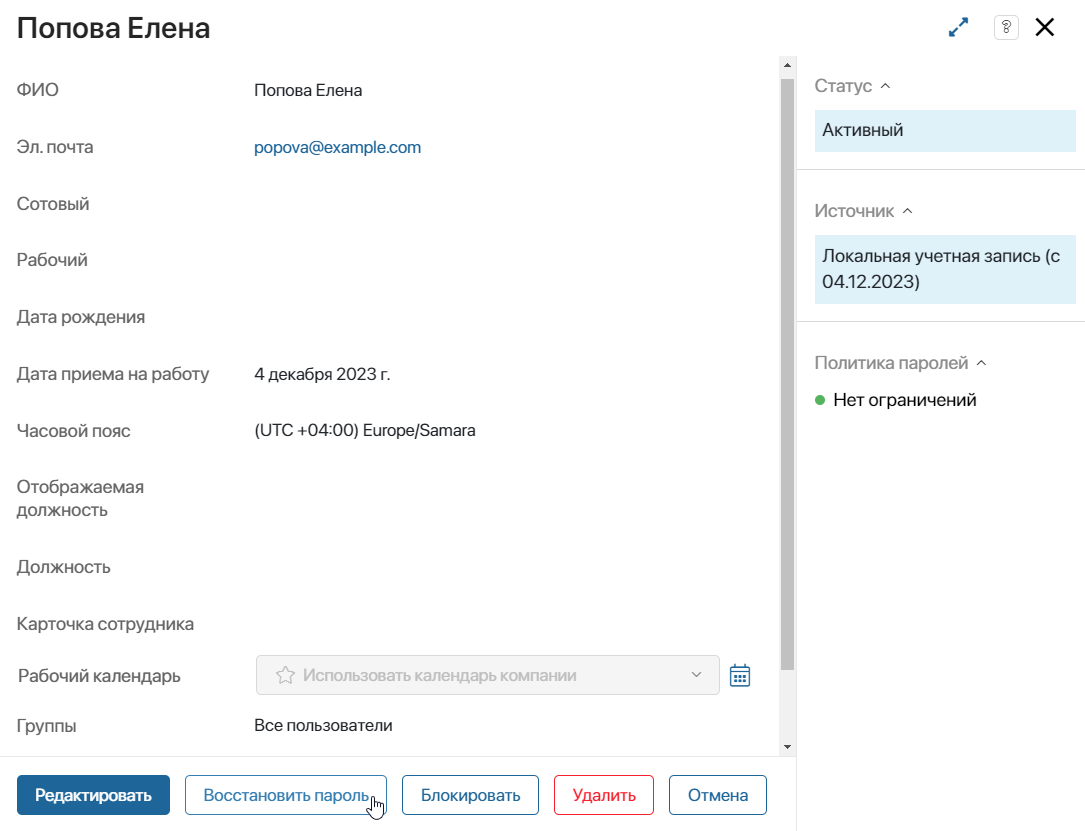Click the Отображаемая должность label

point(80,498)
